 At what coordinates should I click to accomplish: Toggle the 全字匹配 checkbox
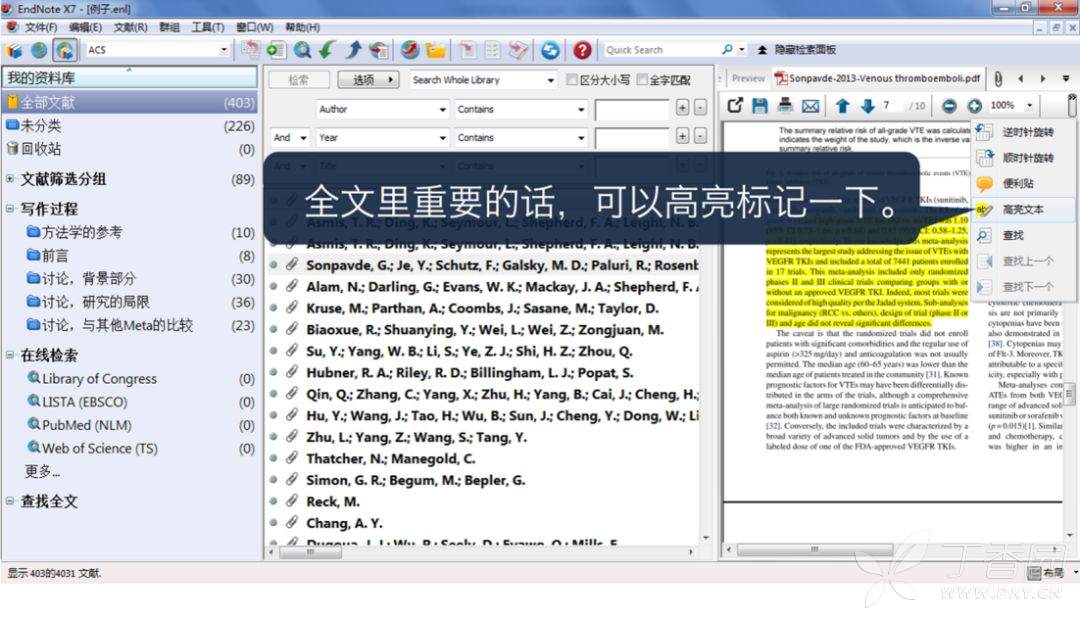coord(641,80)
